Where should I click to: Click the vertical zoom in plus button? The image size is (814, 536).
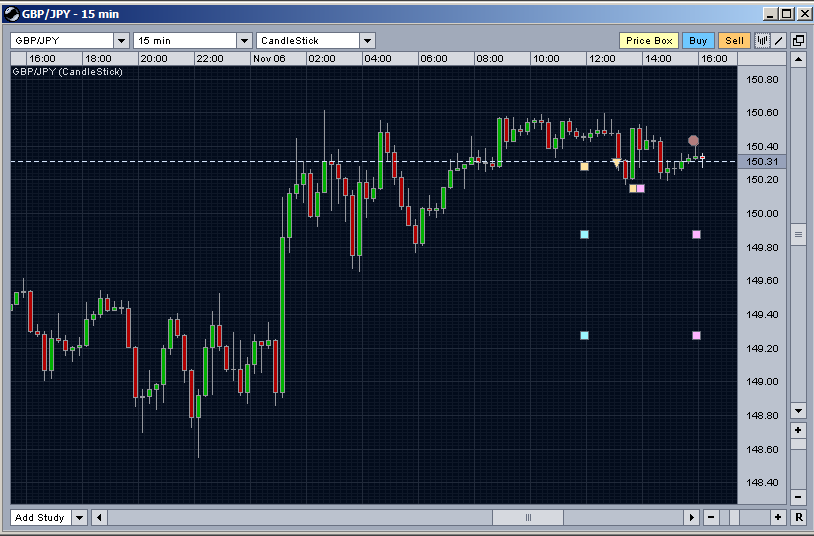798,431
